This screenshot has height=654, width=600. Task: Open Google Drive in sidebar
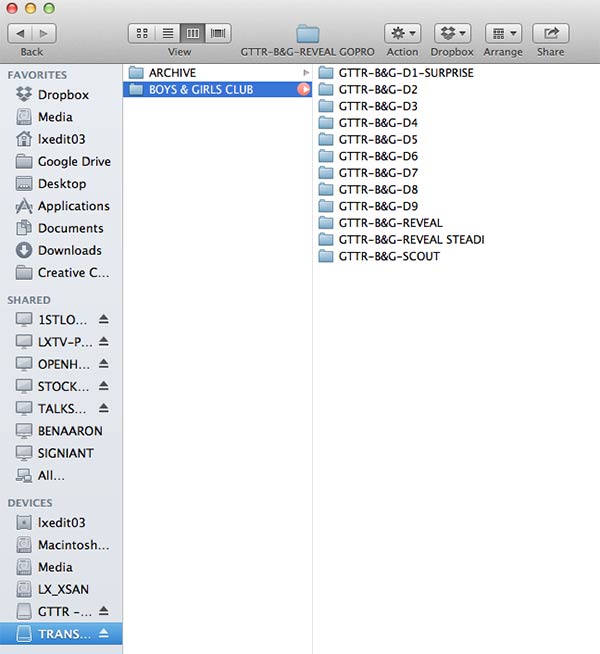tap(61, 161)
